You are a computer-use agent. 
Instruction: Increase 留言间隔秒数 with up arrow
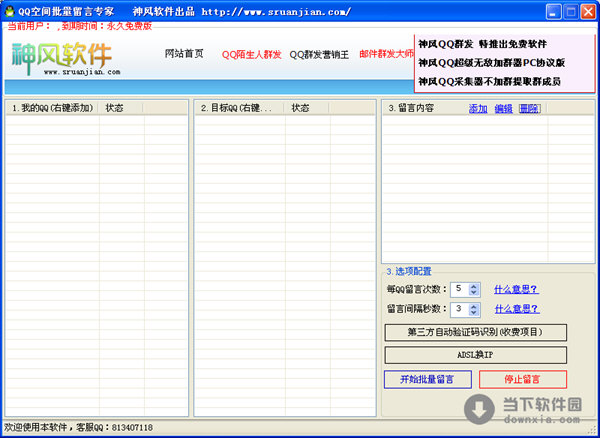(x=474, y=306)
